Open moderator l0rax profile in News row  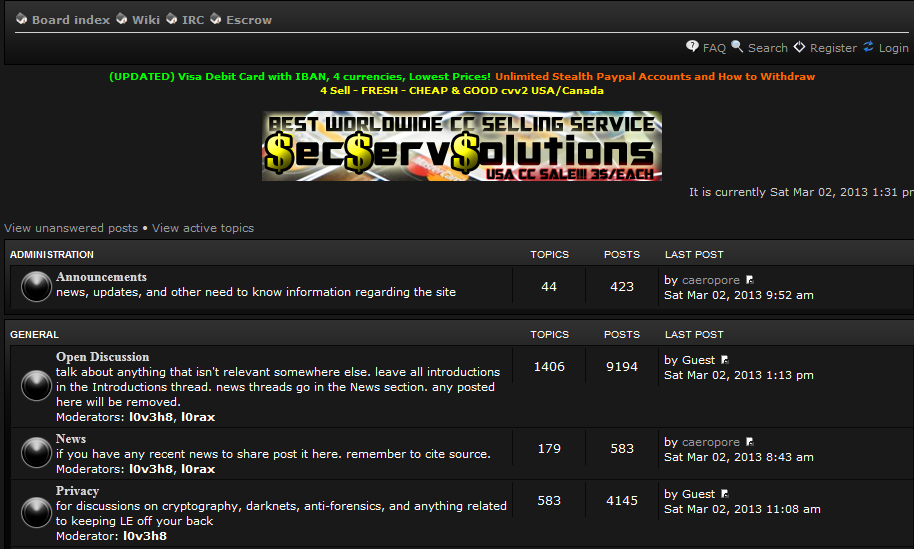198,469
